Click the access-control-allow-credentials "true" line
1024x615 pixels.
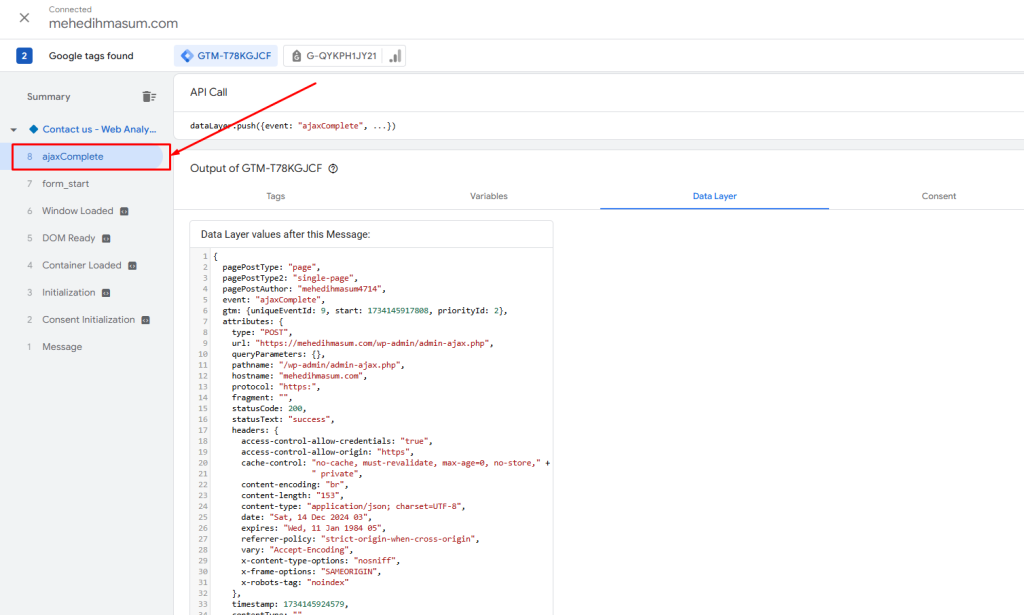(336, 441)
